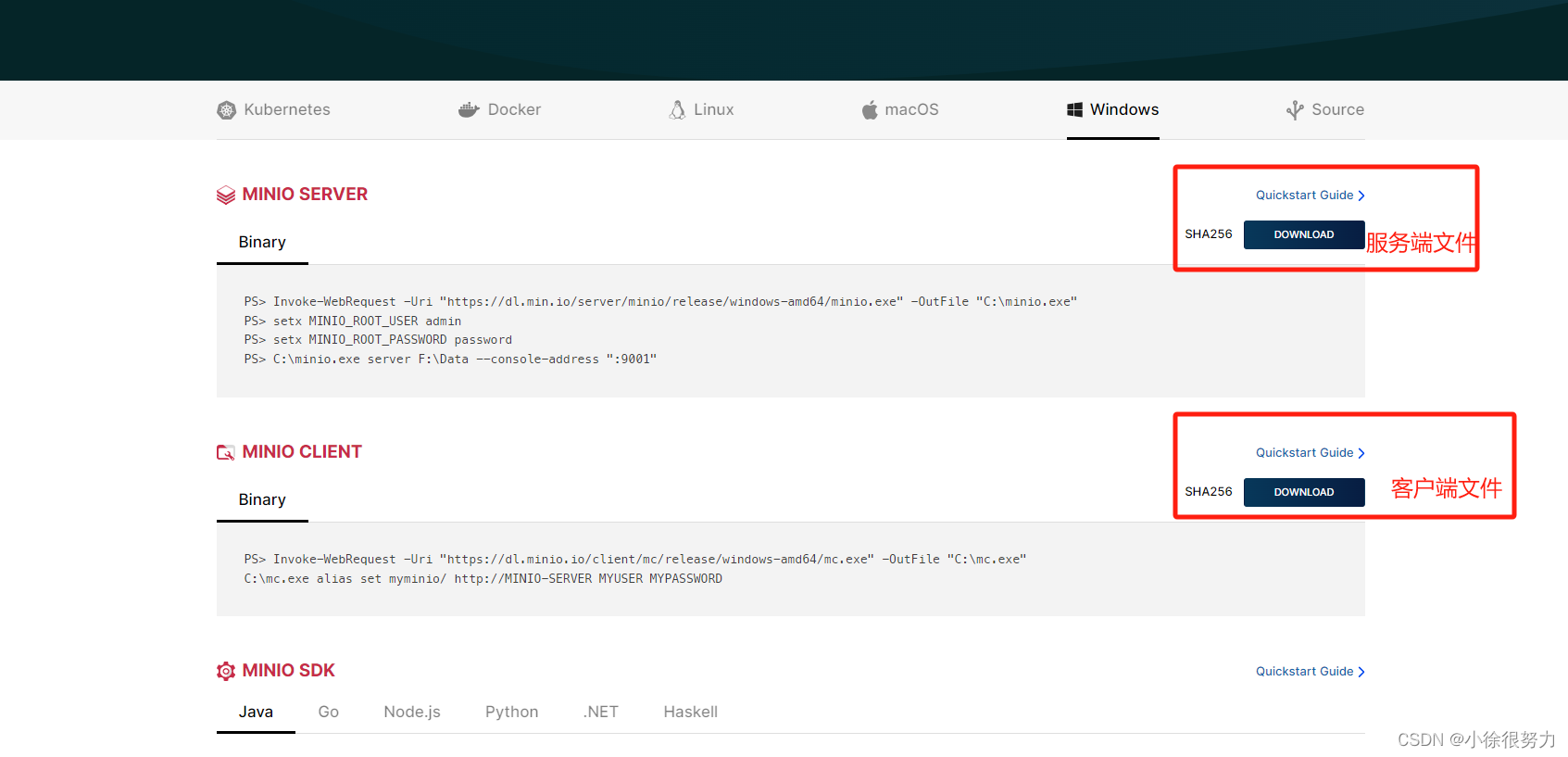Switch to the Python SDK tab
The width and height of the screenshot is (1568, 757).
coord(511,712)
